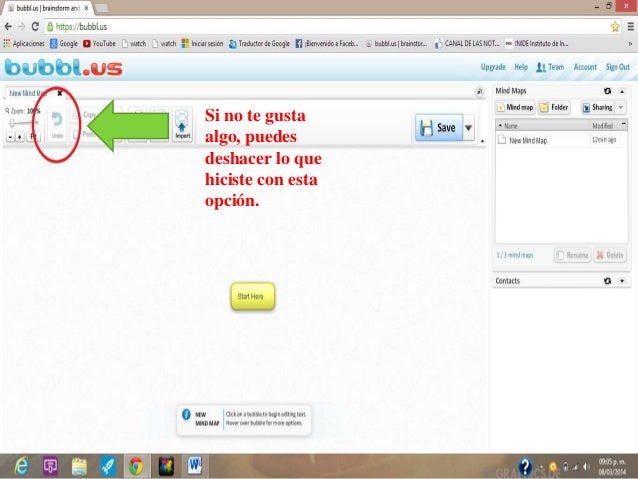Expand the Contacts panel

(622, 281)
